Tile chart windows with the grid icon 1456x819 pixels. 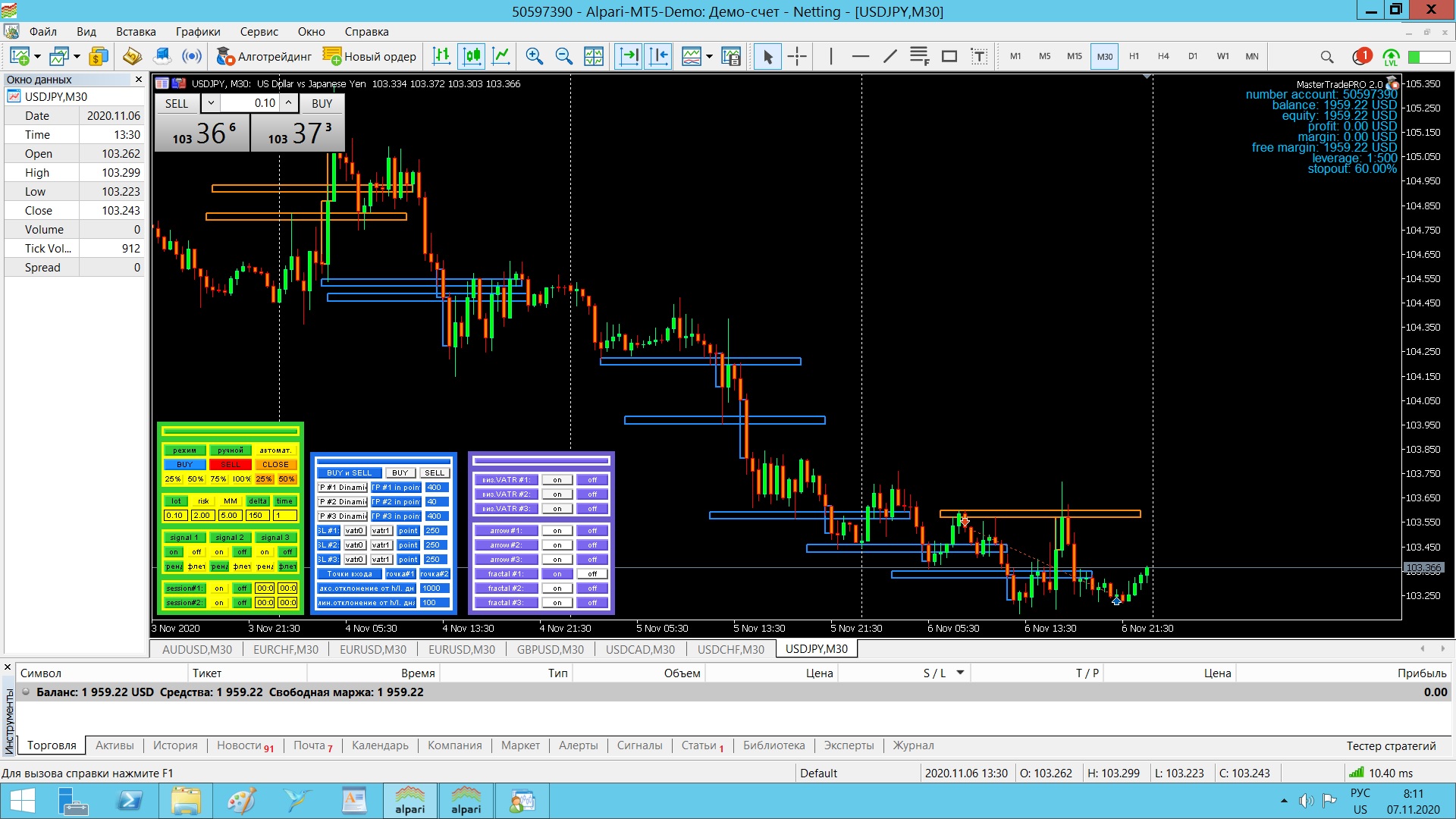[x=594, y=56]
